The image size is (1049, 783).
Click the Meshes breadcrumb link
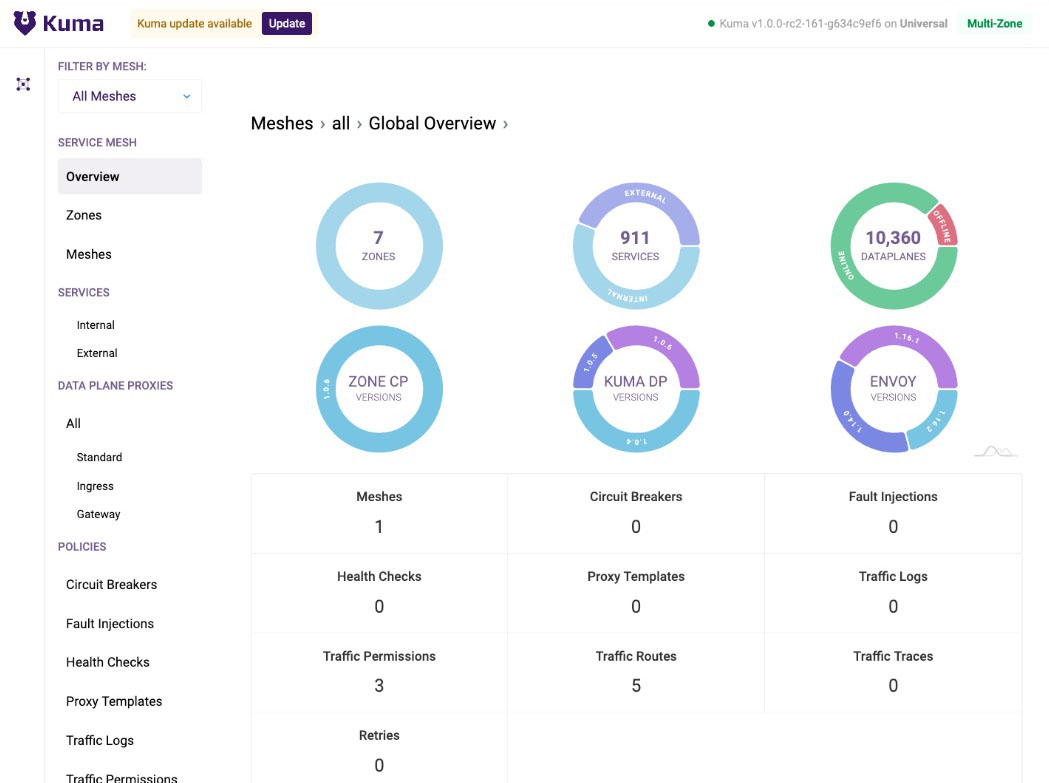coord(282,124)
